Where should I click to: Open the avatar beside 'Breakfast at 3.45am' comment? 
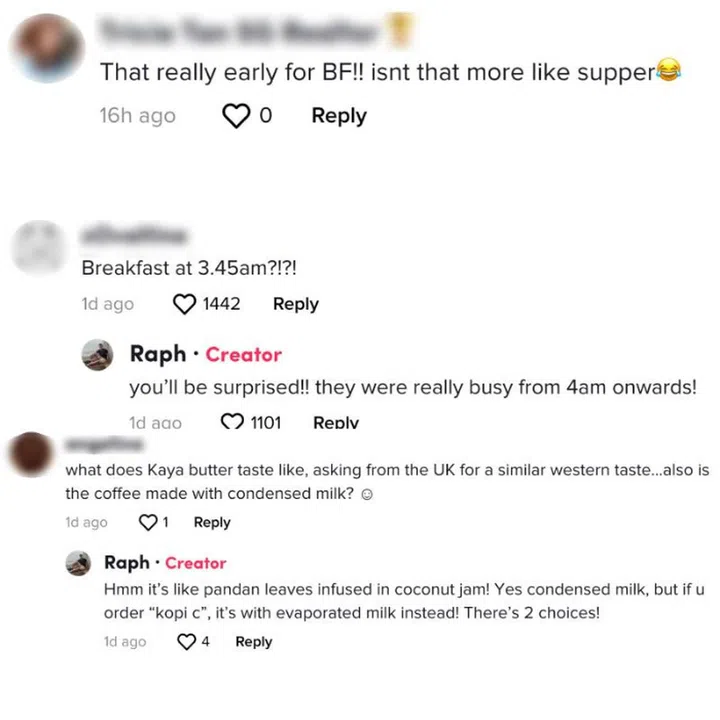(39, 247)
